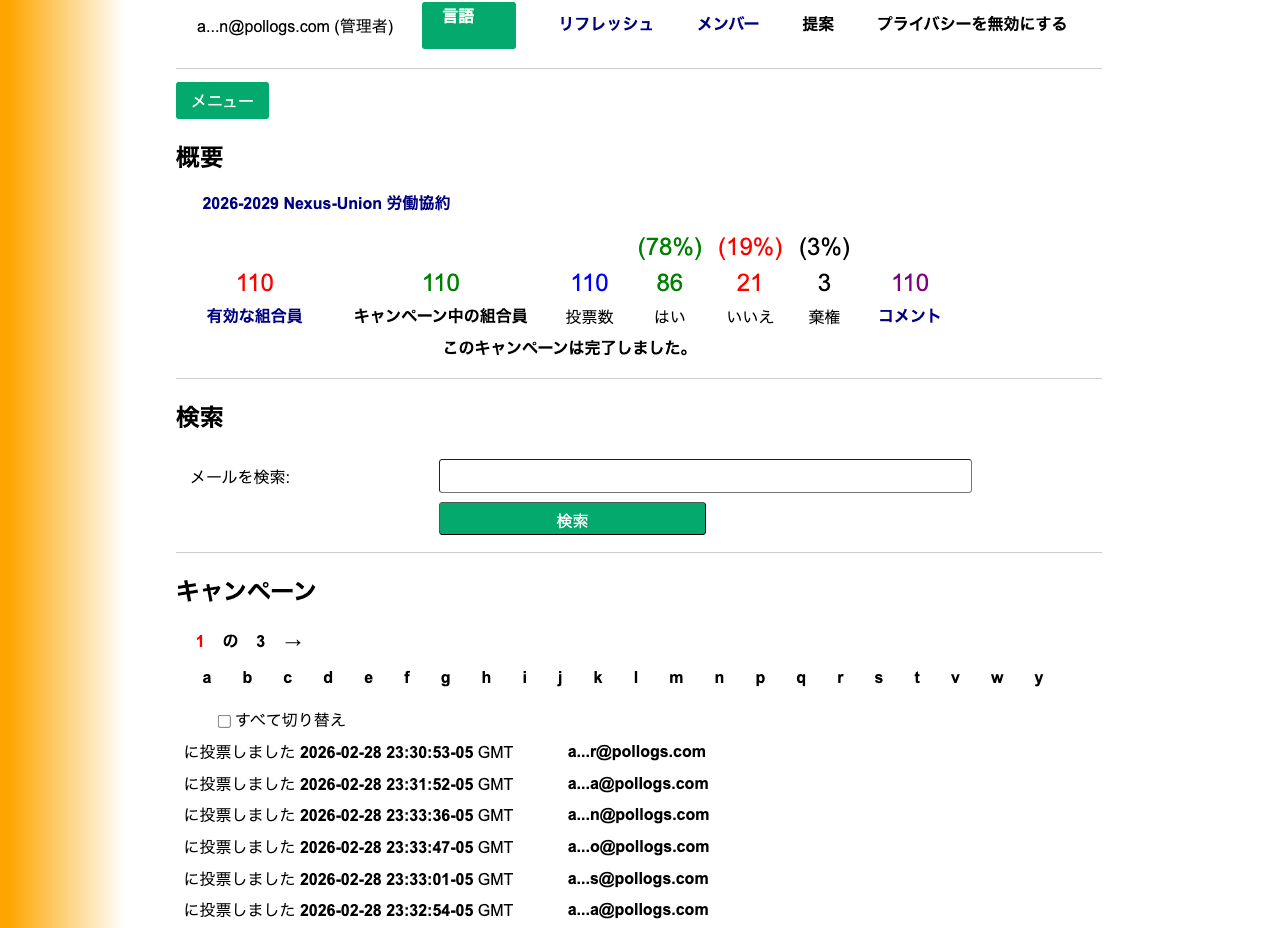Screen dimensions: 1278x928
Task: Filter members by letter y
Action: (1038, 678)
